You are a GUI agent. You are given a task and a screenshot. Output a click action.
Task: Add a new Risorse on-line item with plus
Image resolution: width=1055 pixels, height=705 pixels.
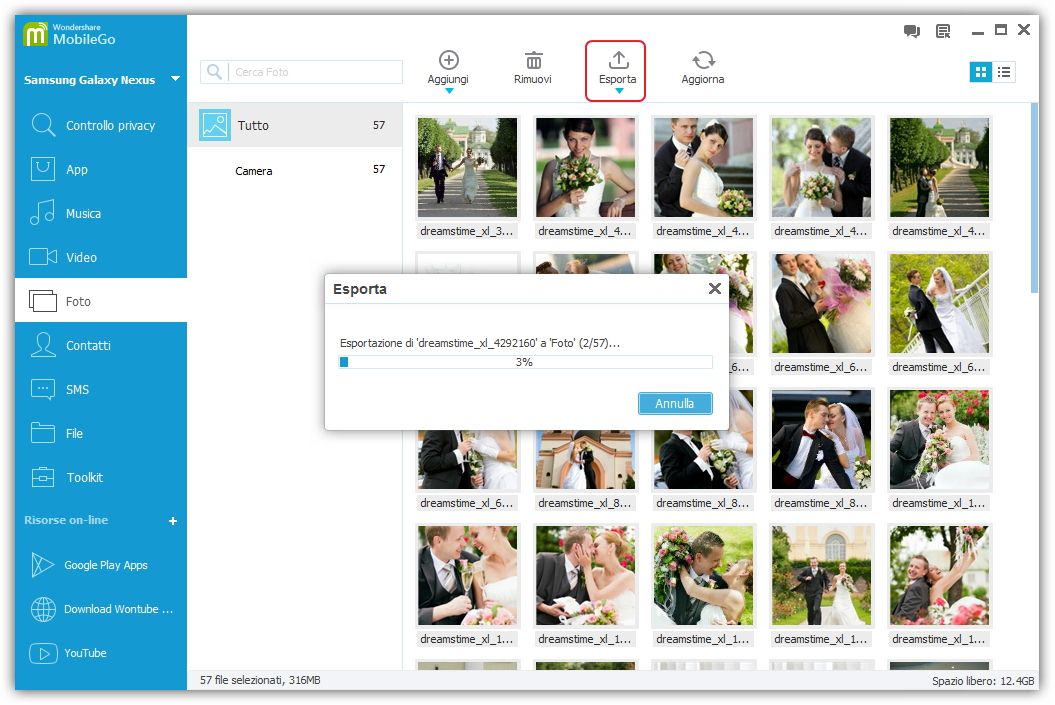(173, 521)
